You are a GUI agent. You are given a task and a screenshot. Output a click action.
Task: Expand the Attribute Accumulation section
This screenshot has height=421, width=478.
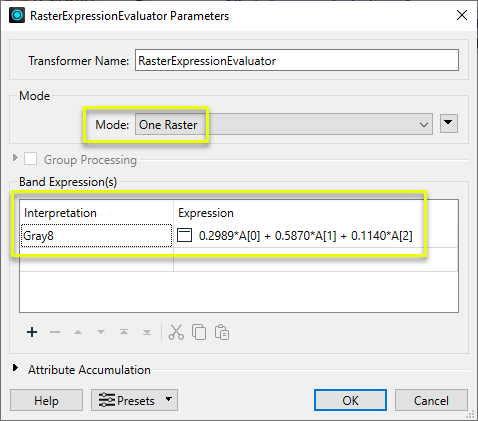click(x=15, y=368)
